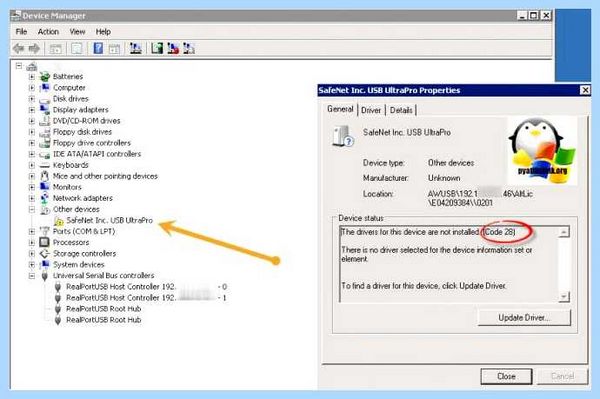Screen dimensions: 600x399
Task: Expand the IDE ATA/ATAPI controllers category
Action: pos(32,154)
